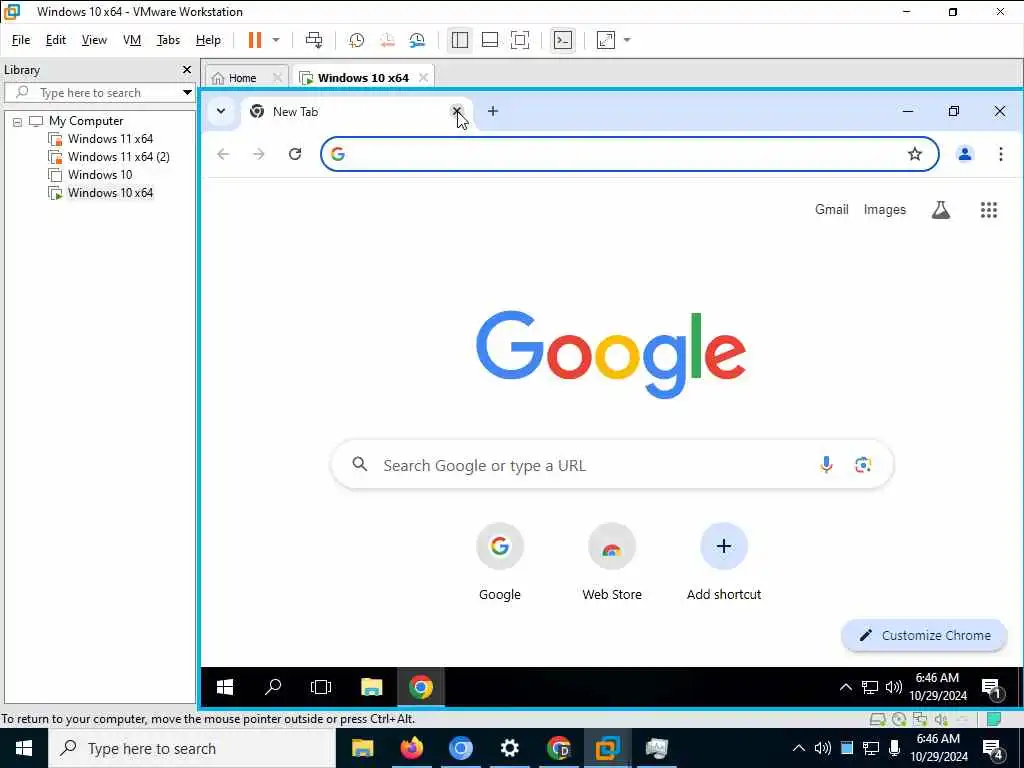The image size is (1024, 768).
Task: Toggle the library sidebar view icon
Action: 460,40
